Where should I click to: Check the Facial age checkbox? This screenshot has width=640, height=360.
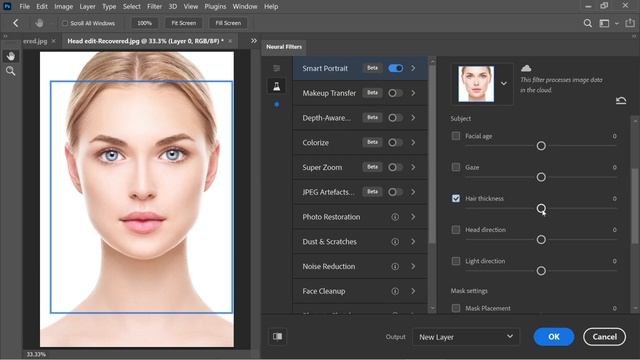point(456,136)
